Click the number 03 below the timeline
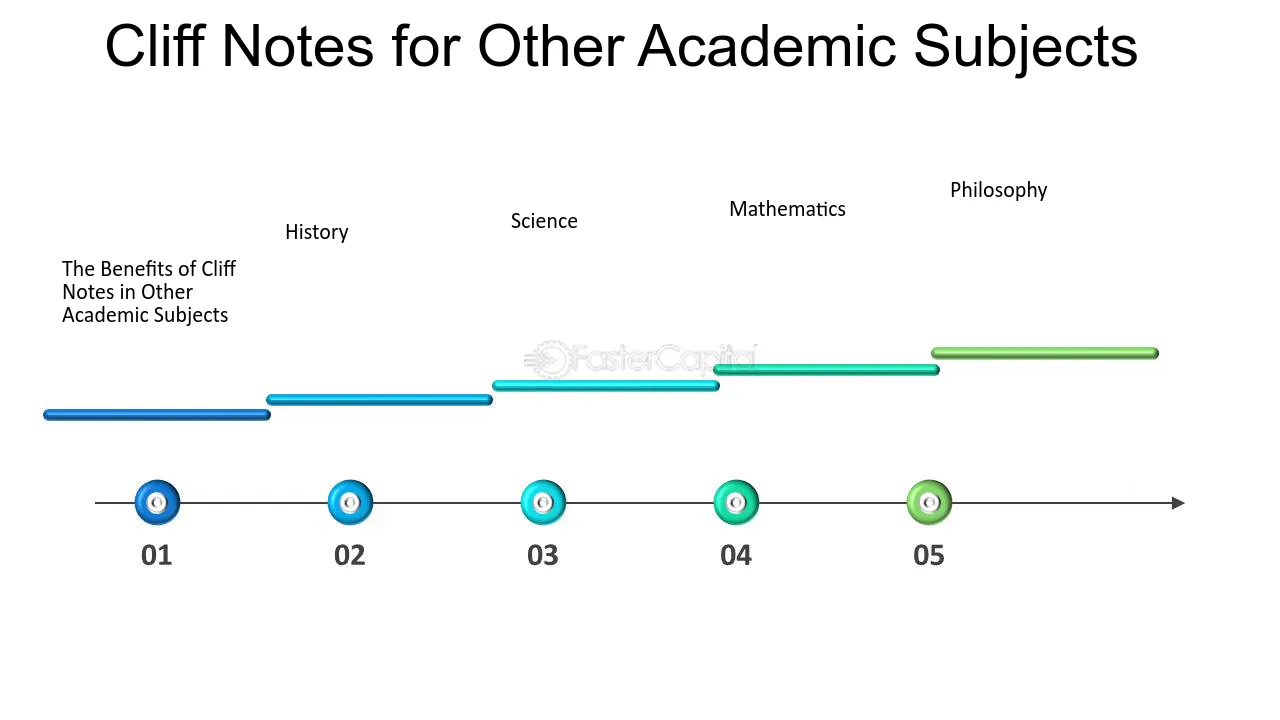 pos(543,555)
